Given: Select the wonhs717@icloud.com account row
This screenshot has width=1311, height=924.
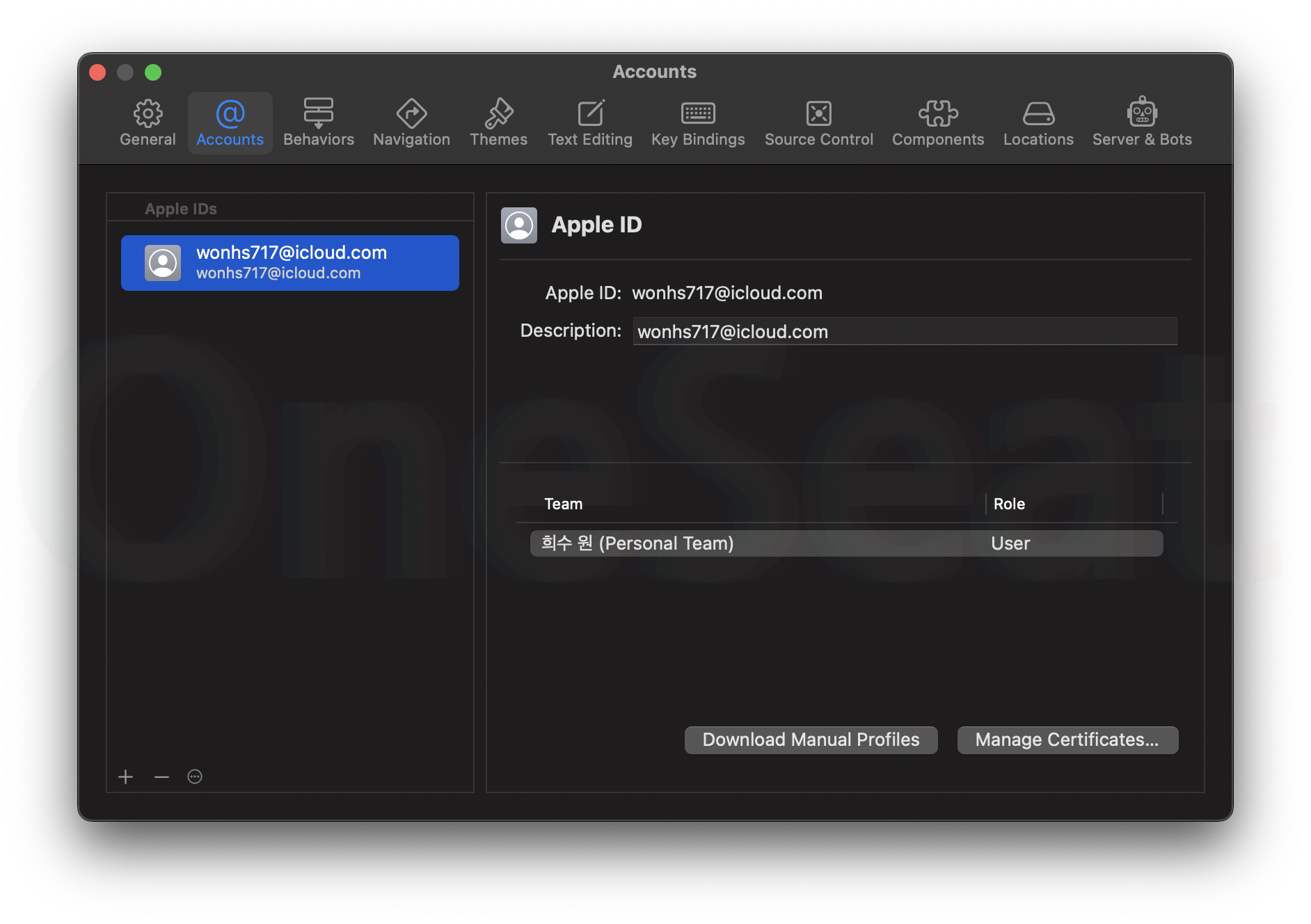Looking at the screenshot, I should tap(290, 263).
